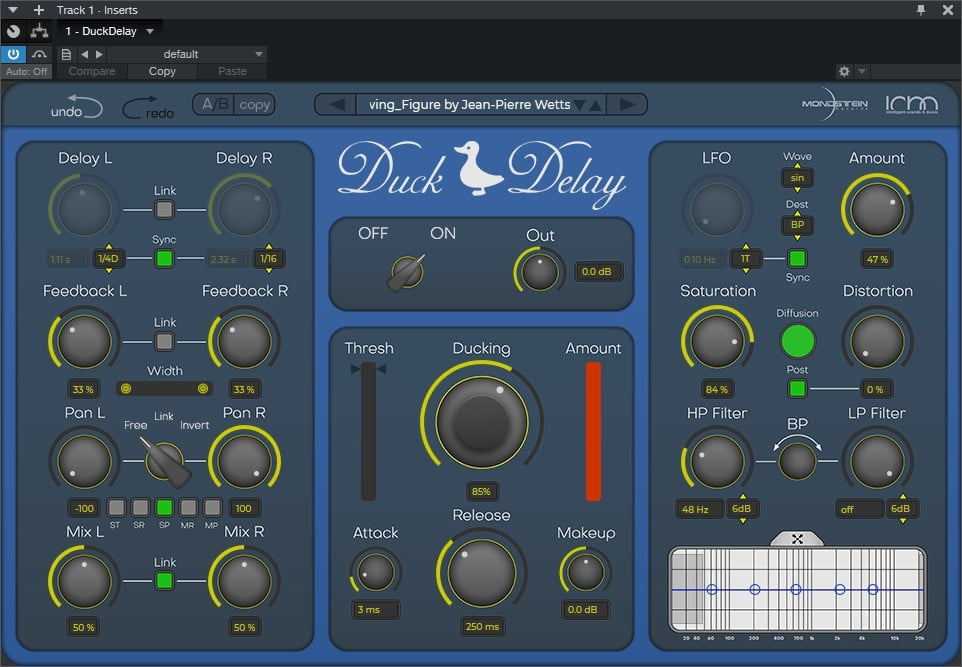The image size is (962, 667).
Task: Click the Feedback L knob
Action: pos(83,341)
